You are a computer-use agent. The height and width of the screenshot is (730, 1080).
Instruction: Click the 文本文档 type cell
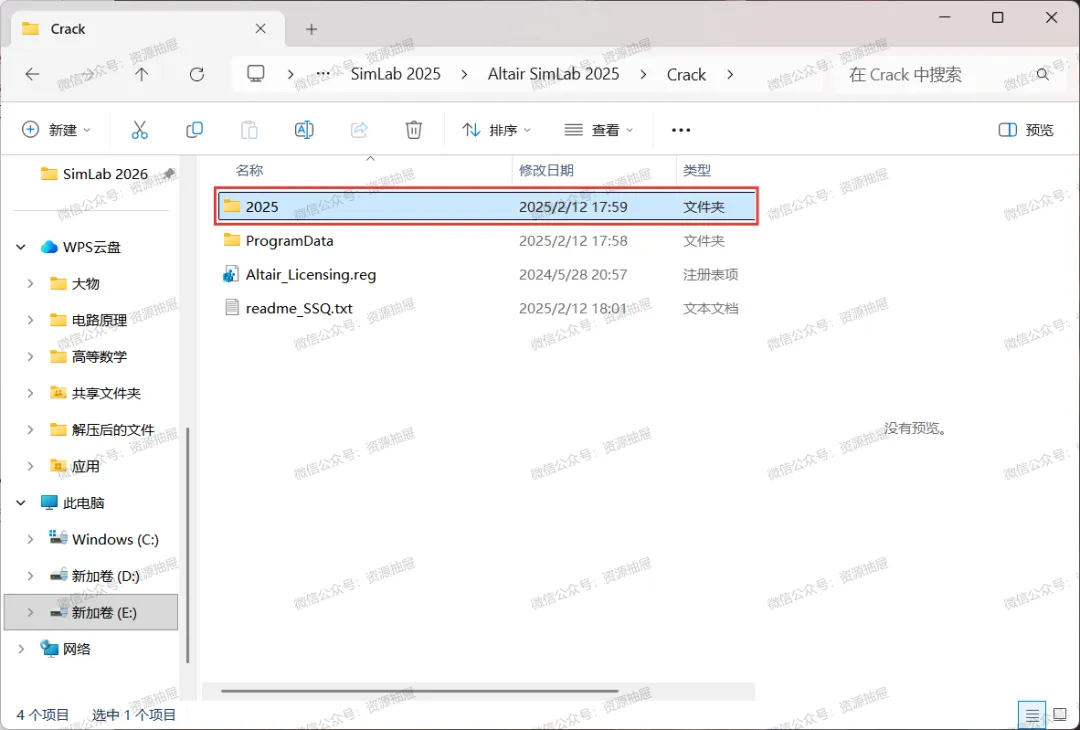pos(710,308)
